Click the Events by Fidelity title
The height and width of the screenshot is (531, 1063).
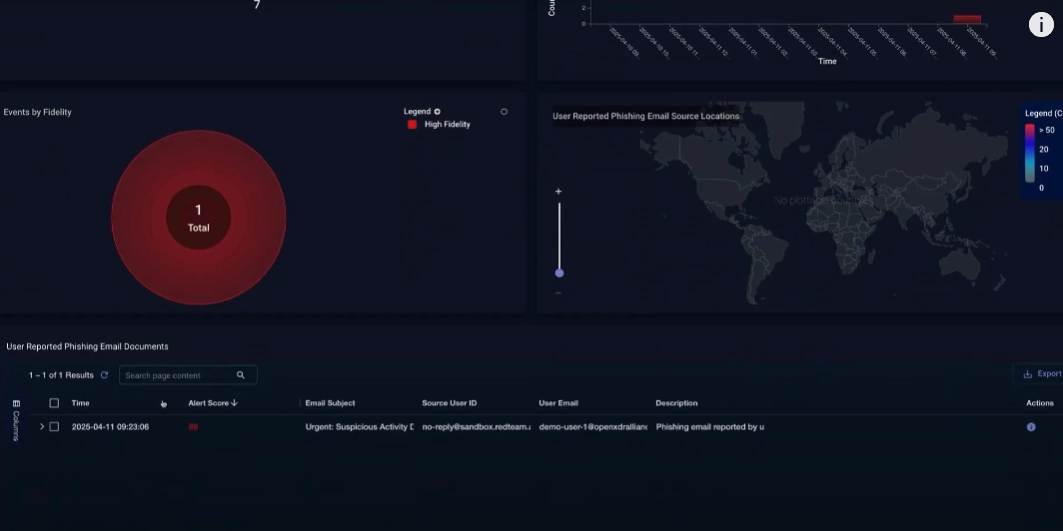[x=37, y=112]
